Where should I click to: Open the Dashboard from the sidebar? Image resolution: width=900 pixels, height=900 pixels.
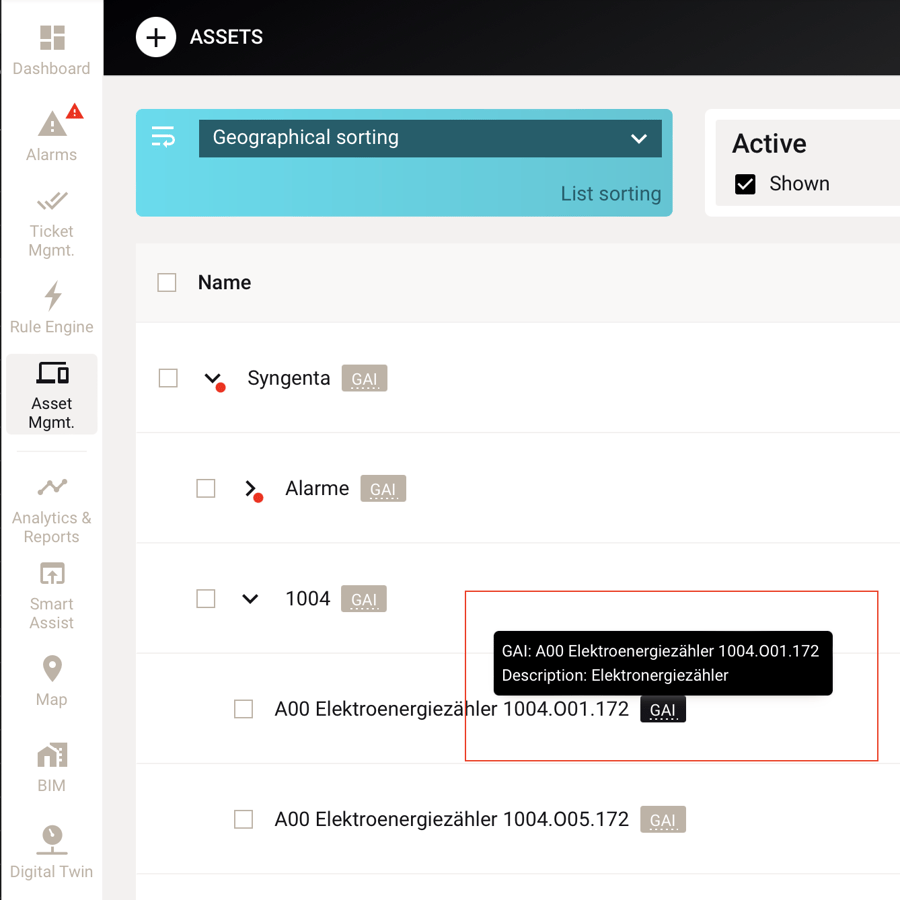[x=52, y=50]
